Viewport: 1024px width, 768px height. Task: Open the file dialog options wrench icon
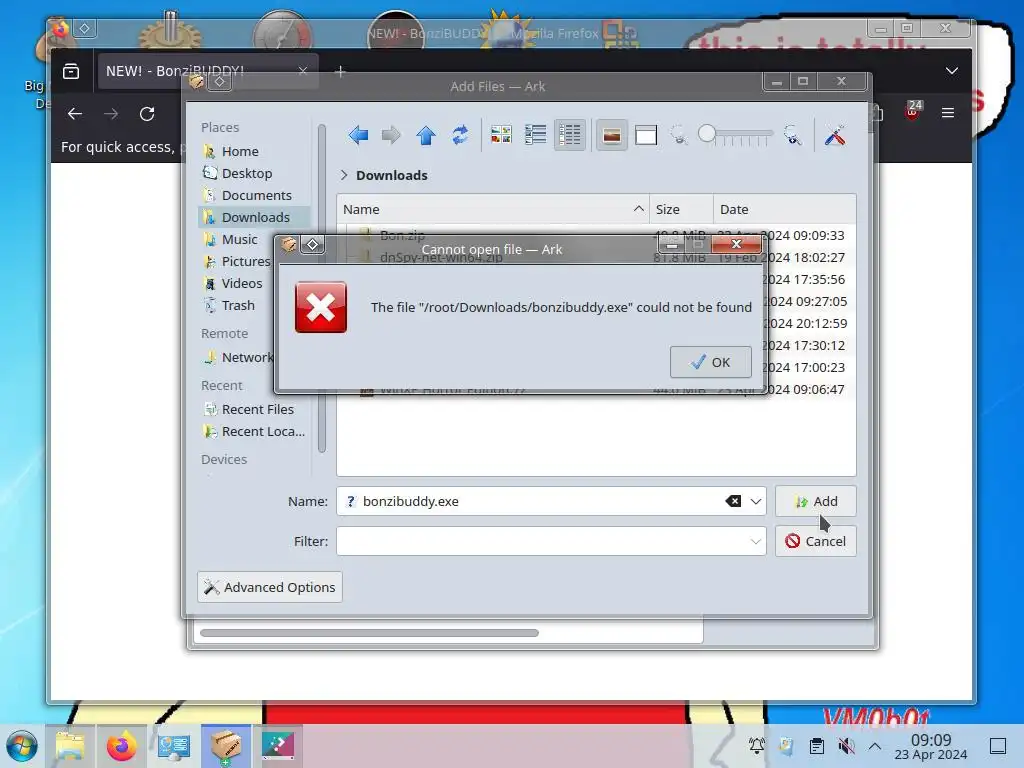(835, 135)
